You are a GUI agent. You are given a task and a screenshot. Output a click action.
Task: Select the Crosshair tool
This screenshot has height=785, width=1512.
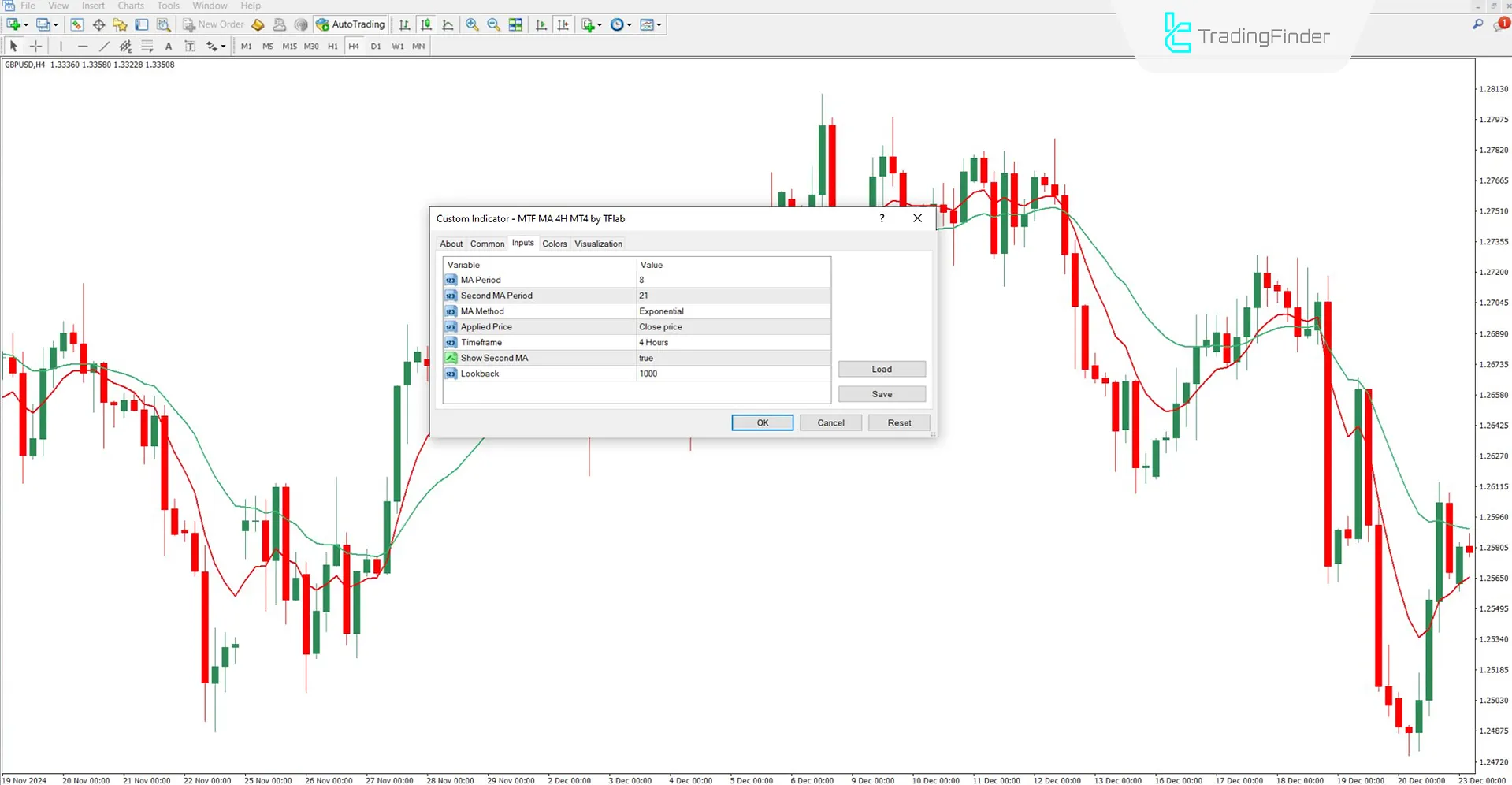[35, 46]
